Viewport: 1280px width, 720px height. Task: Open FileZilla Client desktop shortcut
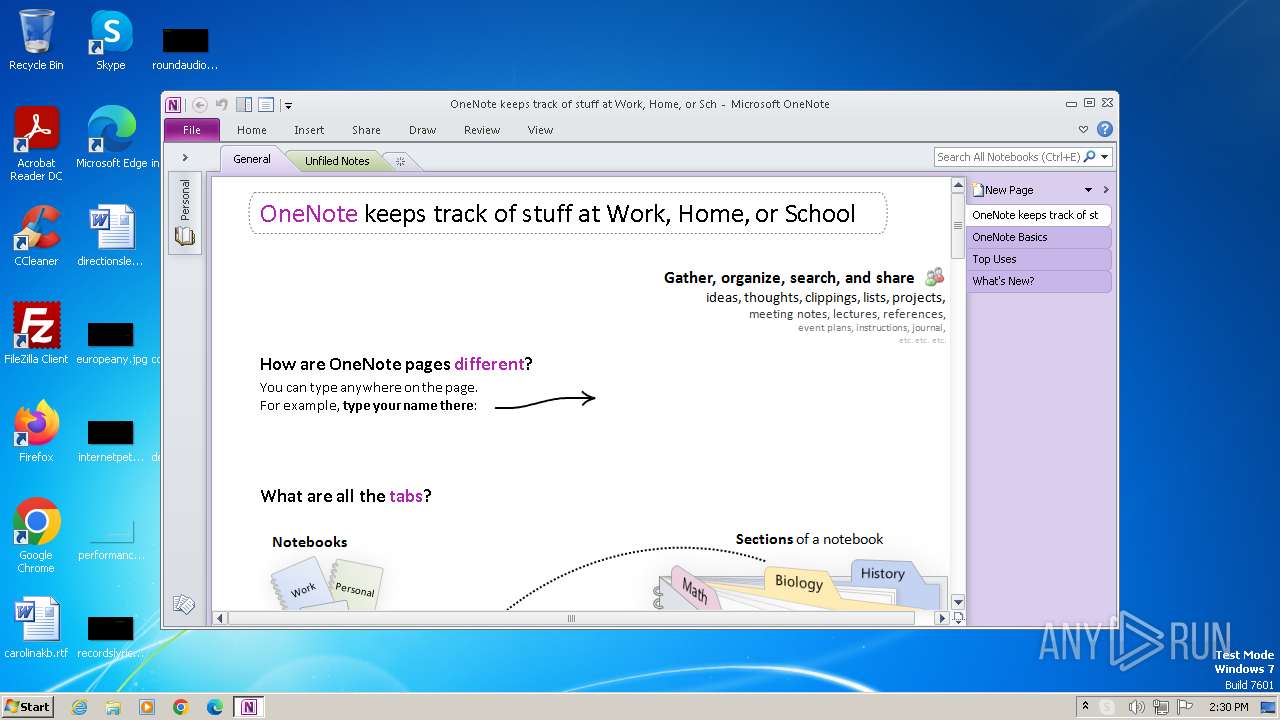[36, 334]
